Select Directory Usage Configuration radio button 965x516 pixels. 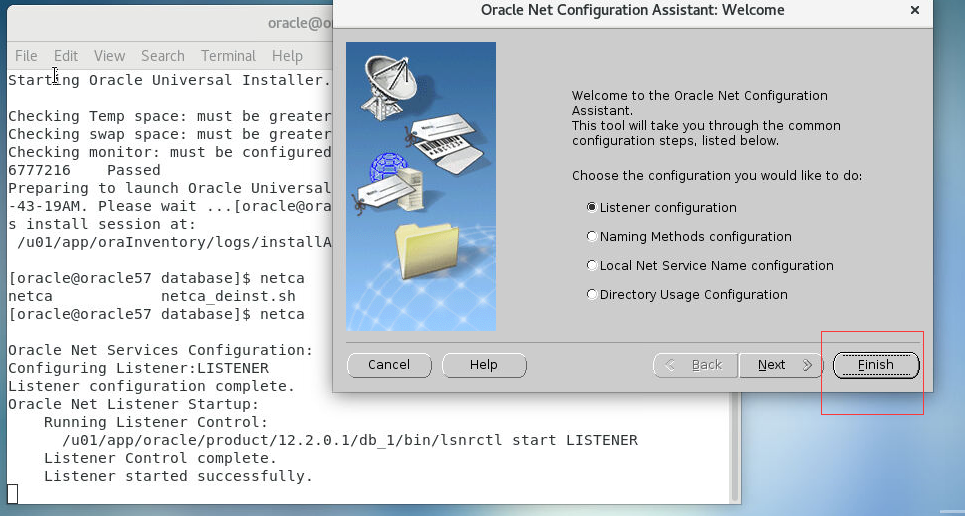tap(591, 294)
